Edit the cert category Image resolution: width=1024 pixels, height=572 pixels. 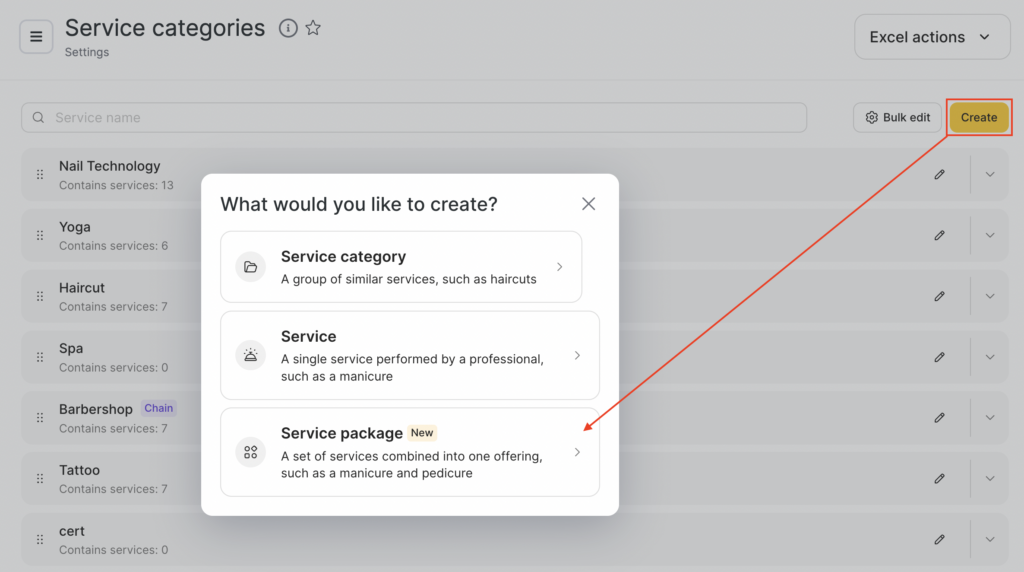pos(939,539)
